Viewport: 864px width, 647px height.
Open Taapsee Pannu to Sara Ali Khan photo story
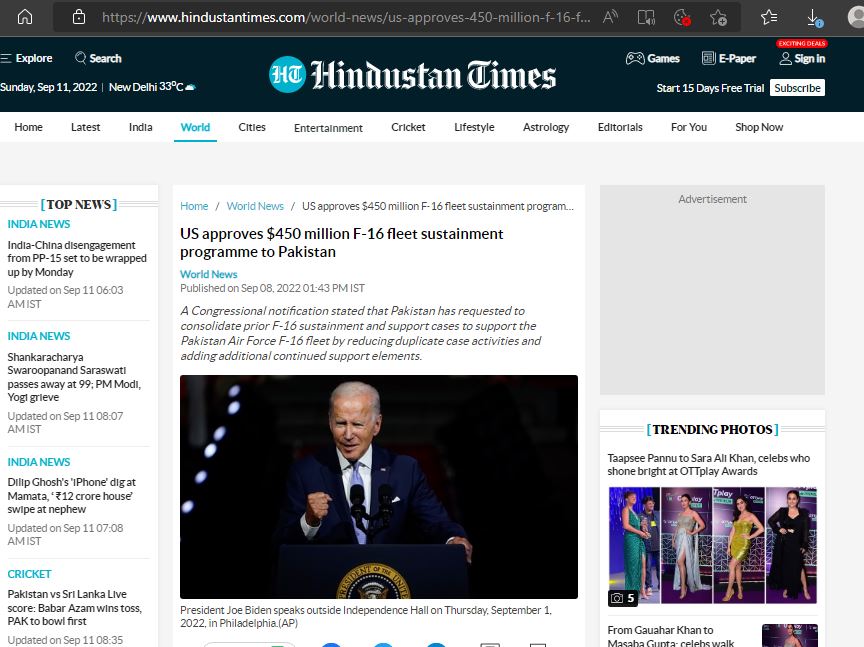click(x=709, y=465)
